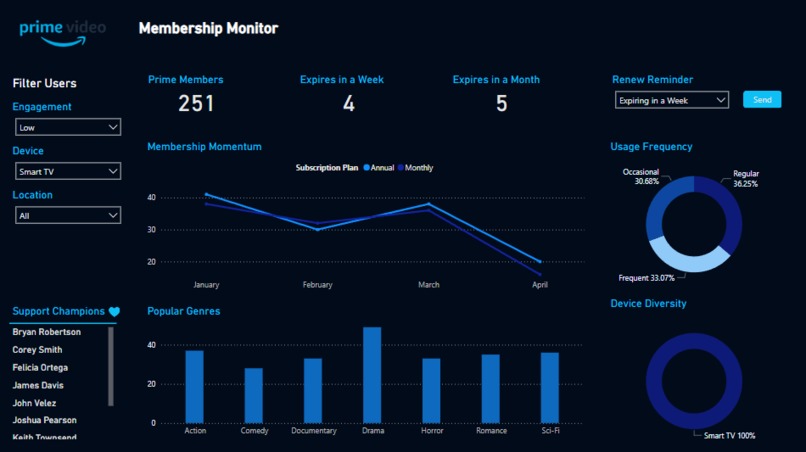Click the Device Diversity donut ring
The image size is (806, 452).
click(654, 381)
